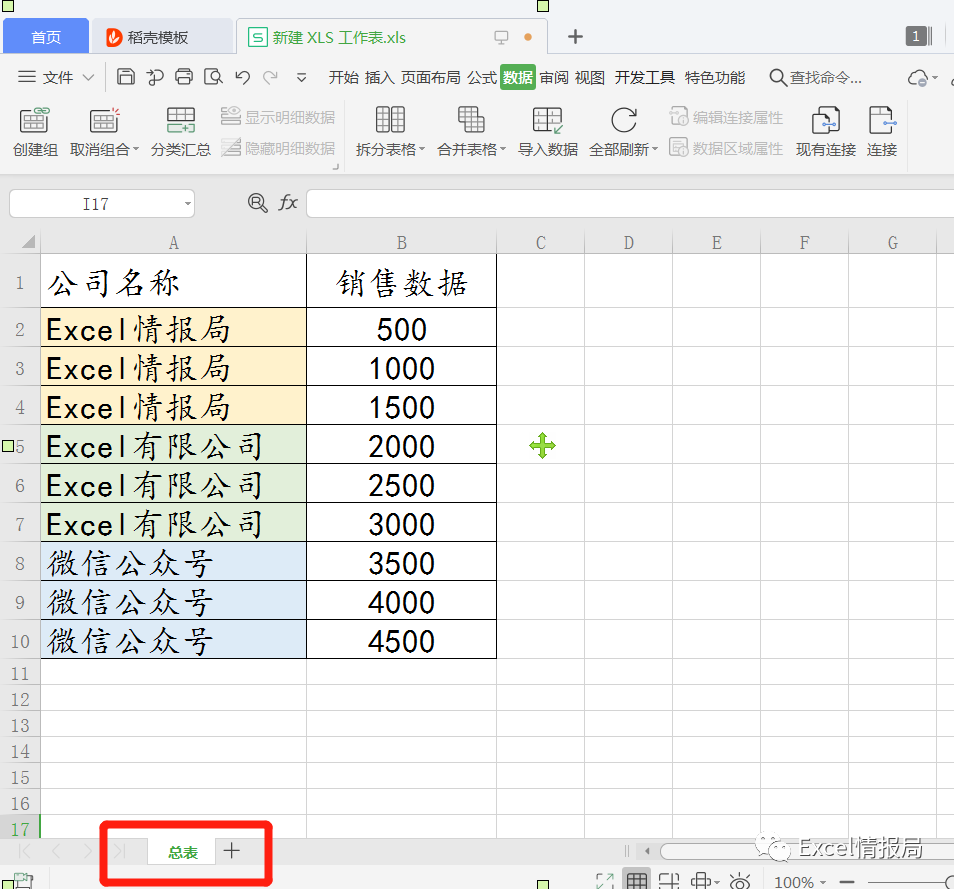Click the fx insert function icon
954x889 pixels.
pos(288,203)
